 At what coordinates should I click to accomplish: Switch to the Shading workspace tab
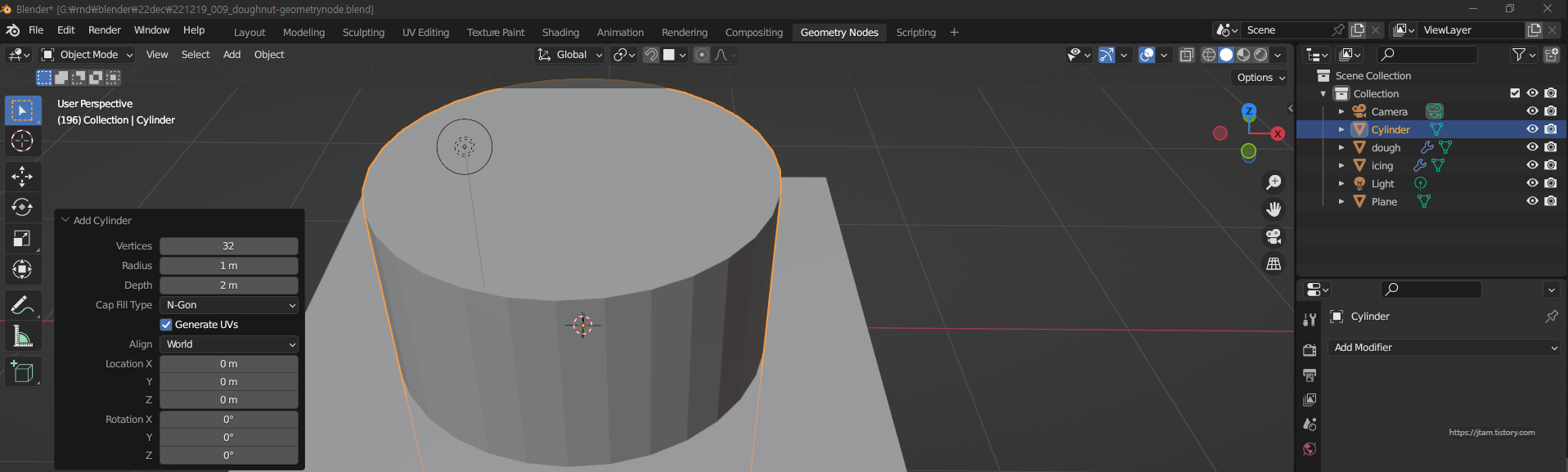pyautogui.click(x=560, y=33)
